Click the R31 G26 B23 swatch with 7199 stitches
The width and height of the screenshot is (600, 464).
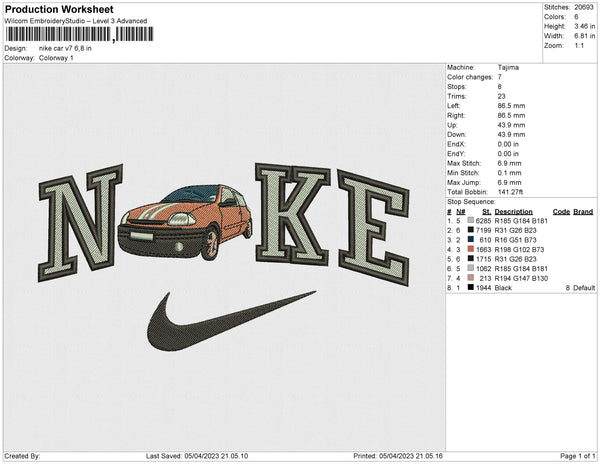pos(471,230)
